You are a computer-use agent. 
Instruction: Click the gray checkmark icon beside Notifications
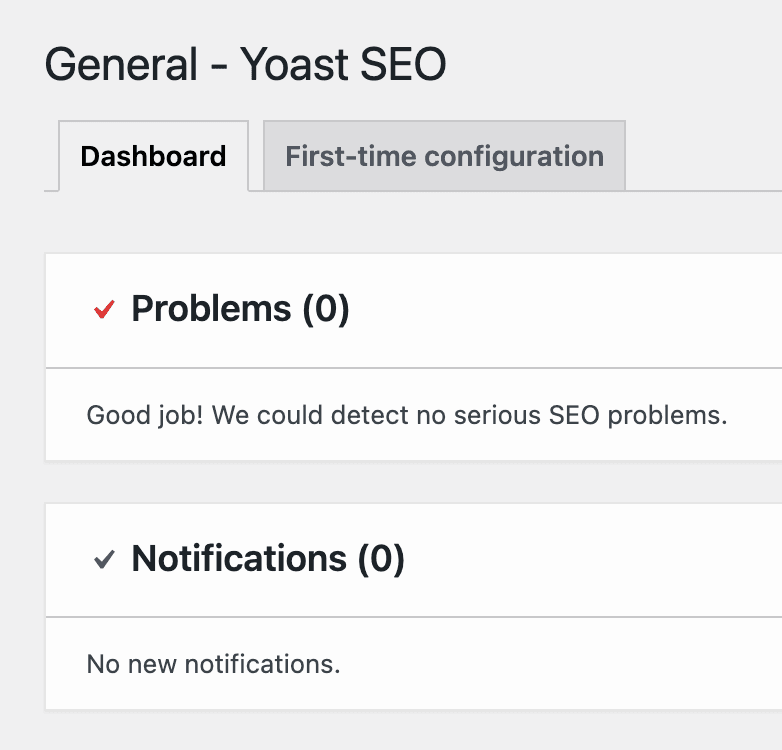[x=104, y=560]
